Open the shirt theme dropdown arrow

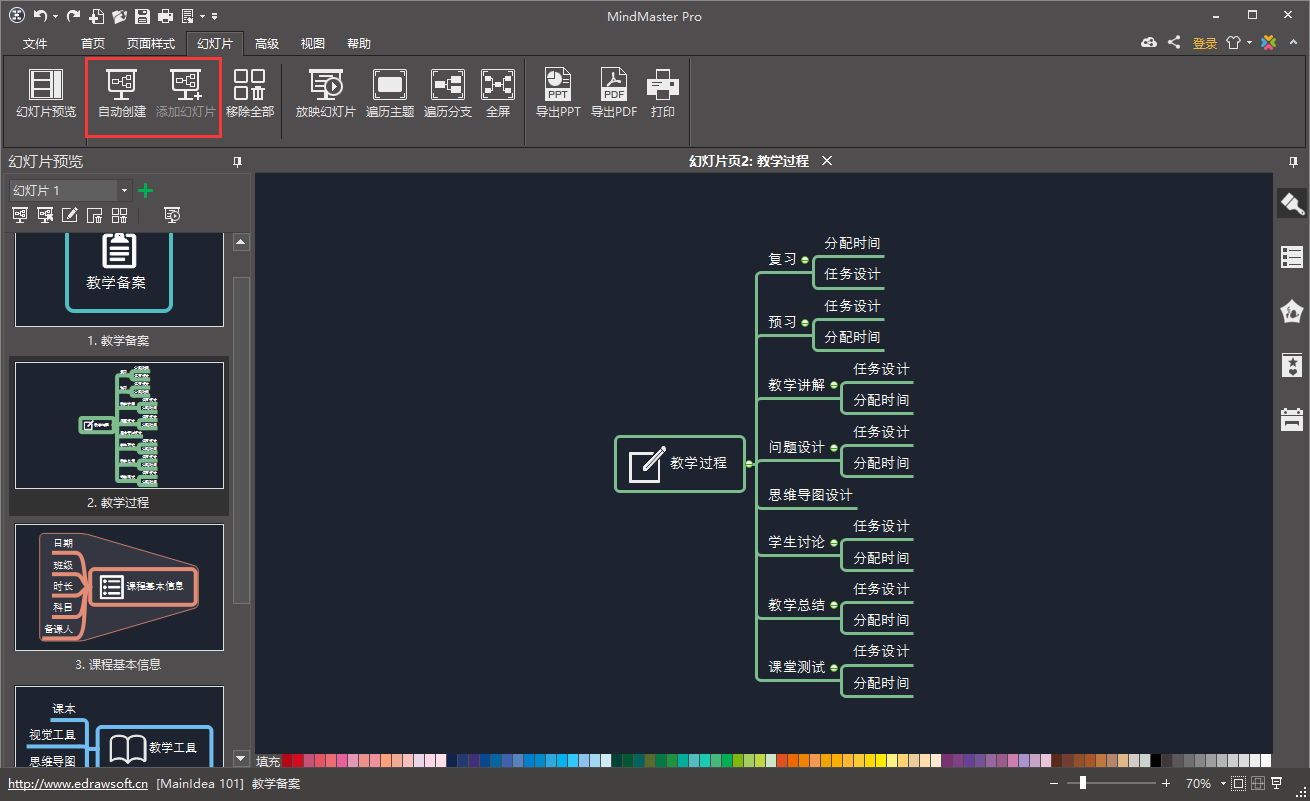[1249, 44]
